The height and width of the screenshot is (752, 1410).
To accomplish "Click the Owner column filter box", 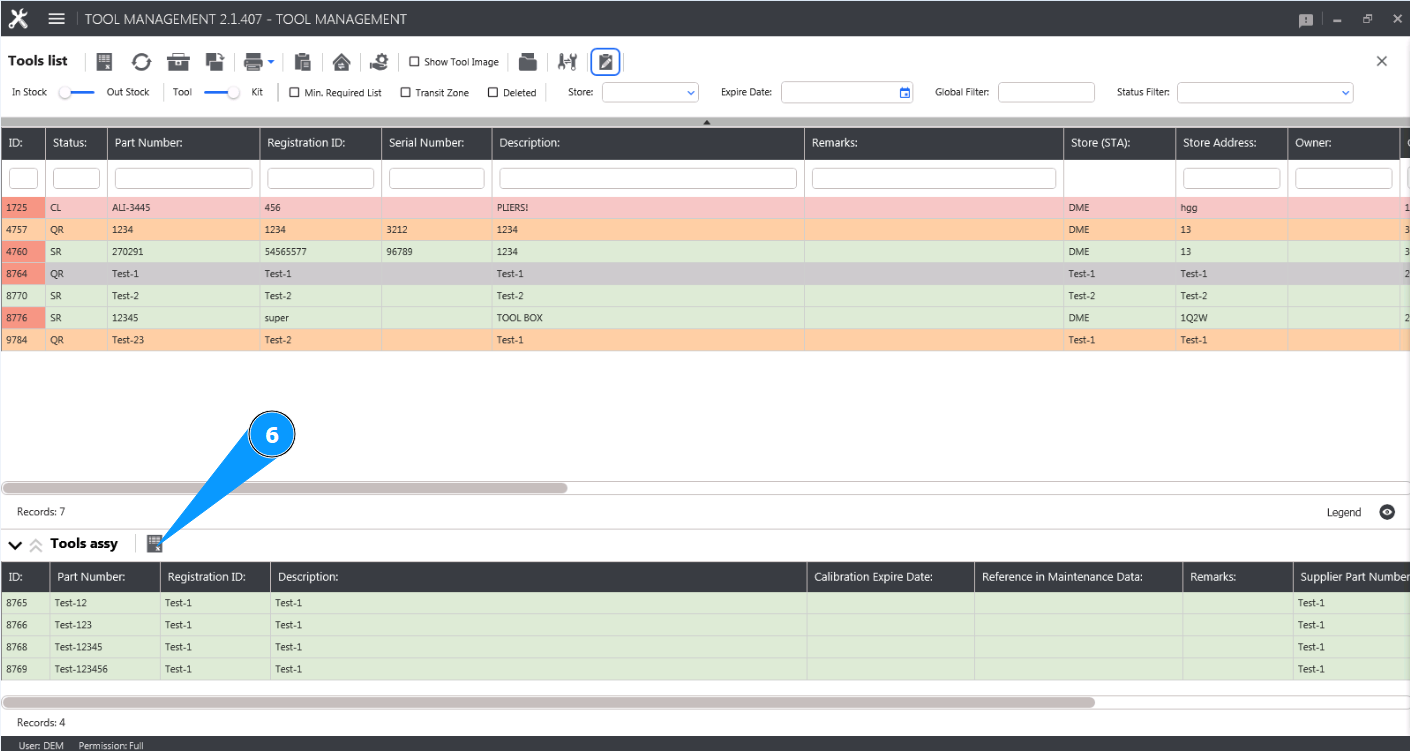I will click(1344, 178).
